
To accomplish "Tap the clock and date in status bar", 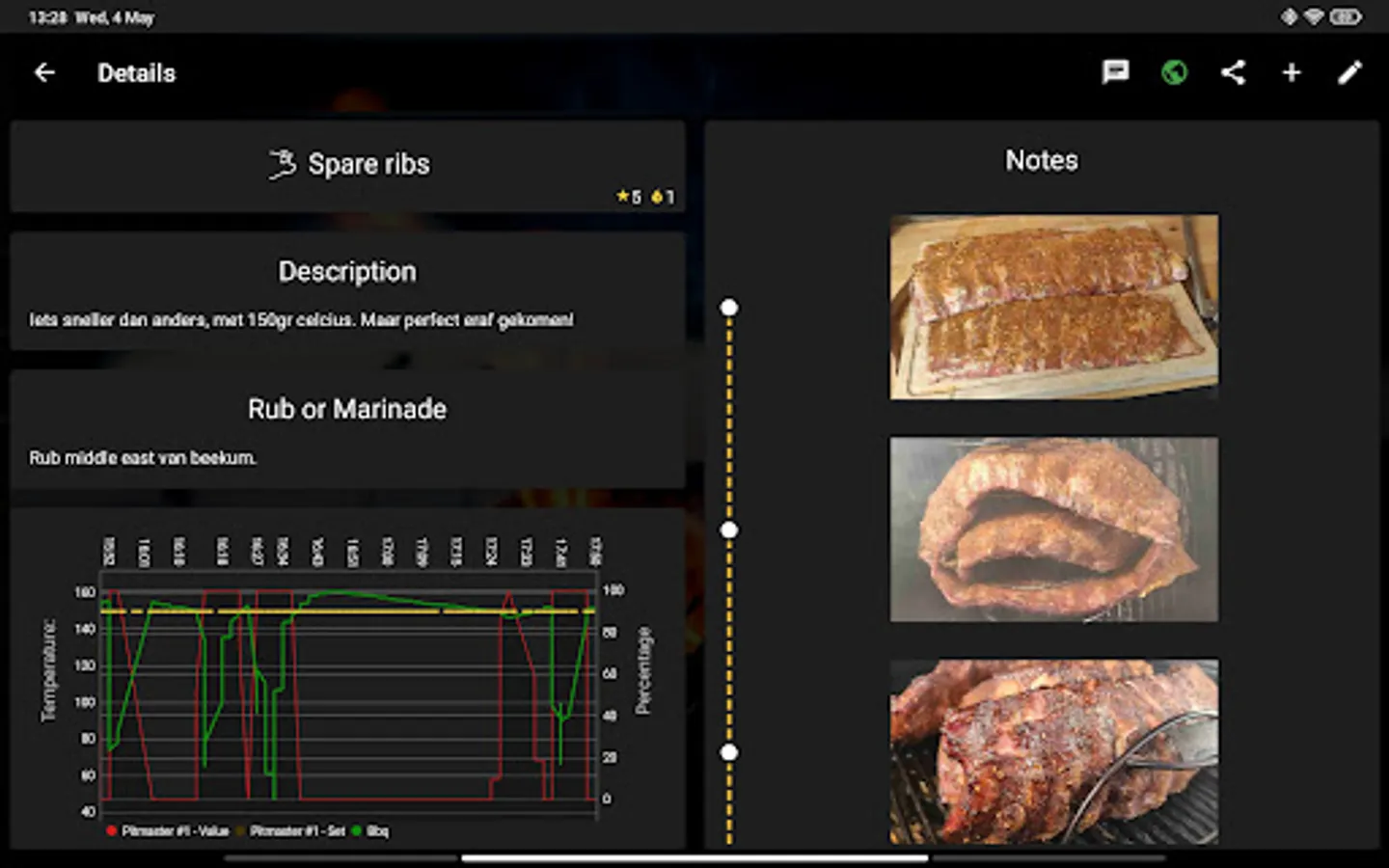I will [x=92, y=17].
